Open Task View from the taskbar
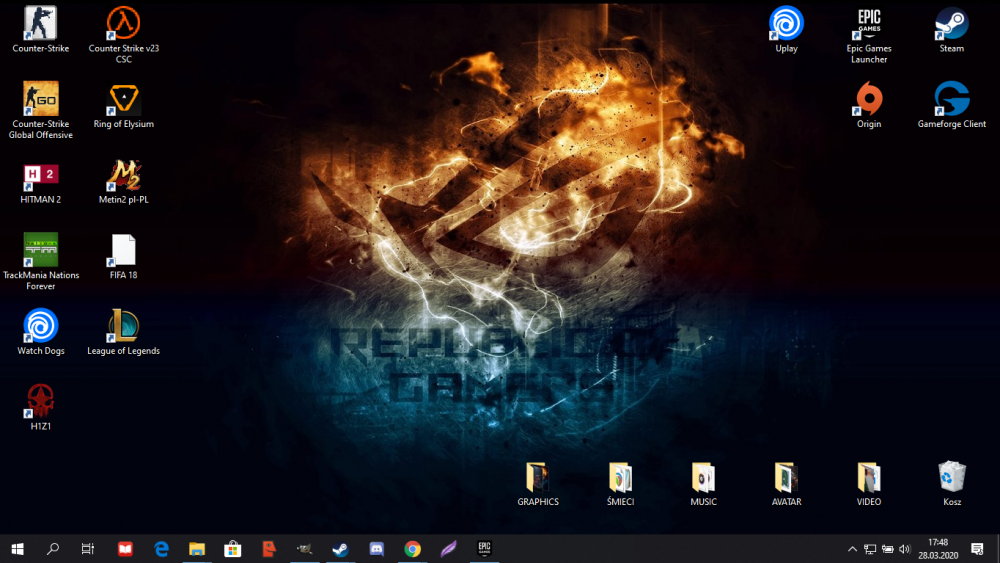1000x563 pixels. click(88, 549)
